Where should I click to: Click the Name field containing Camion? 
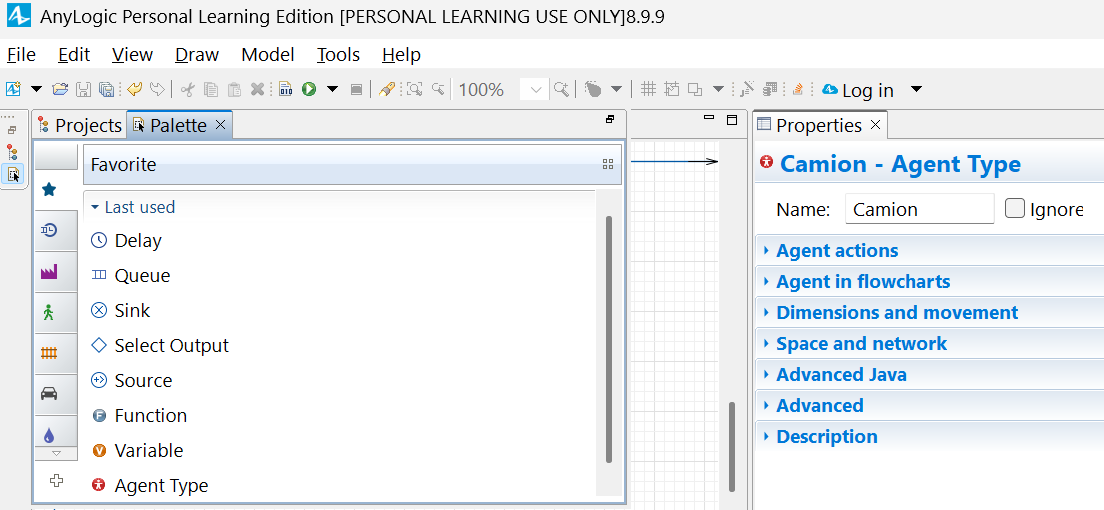920,209
